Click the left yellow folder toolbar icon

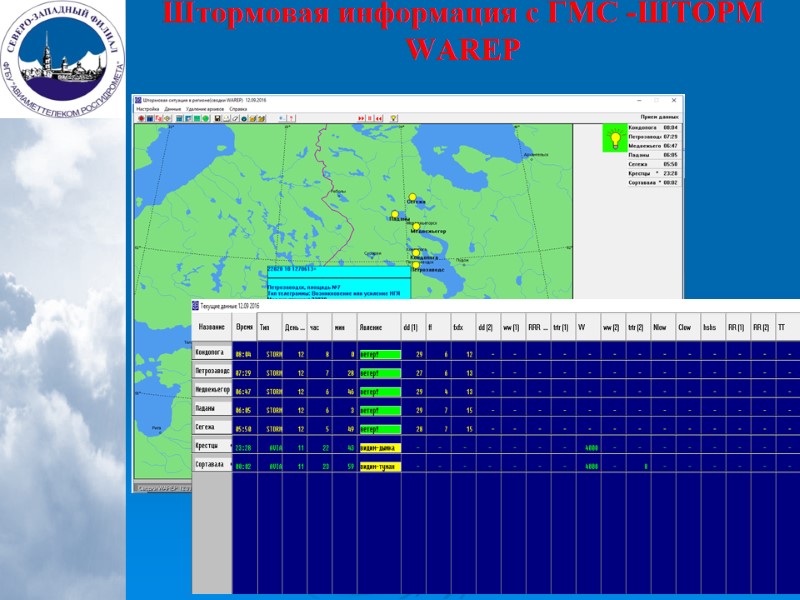tap(253, 118)
